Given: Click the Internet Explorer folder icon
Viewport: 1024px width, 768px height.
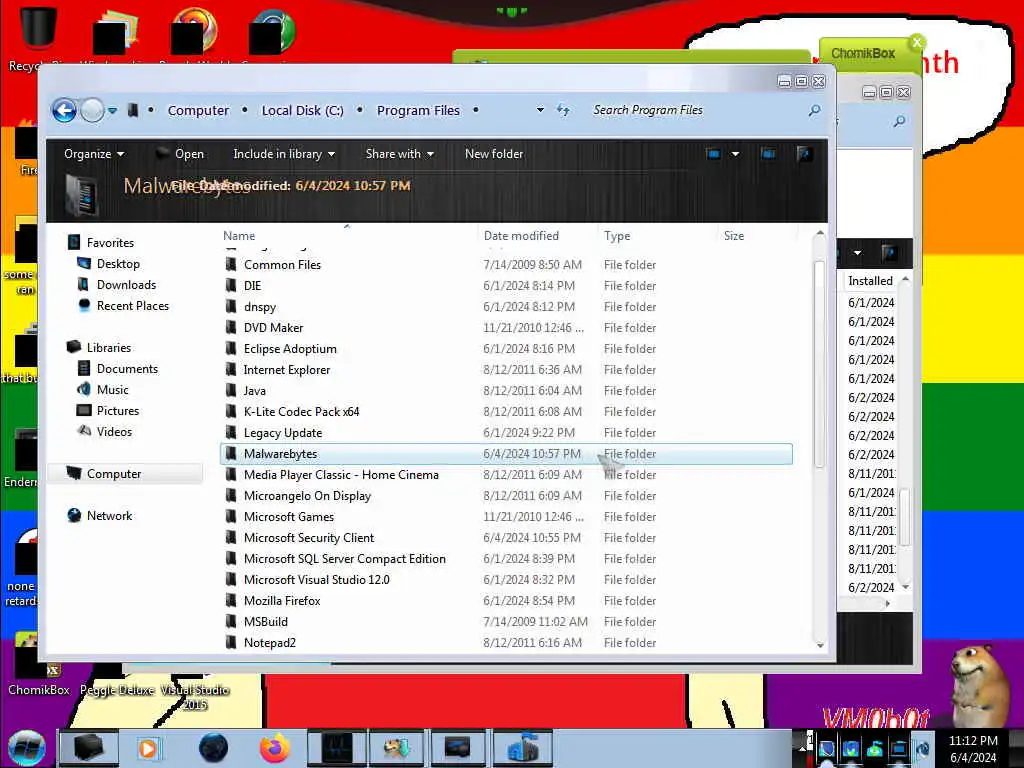Looking at the screenshot, I should point(231,370).
